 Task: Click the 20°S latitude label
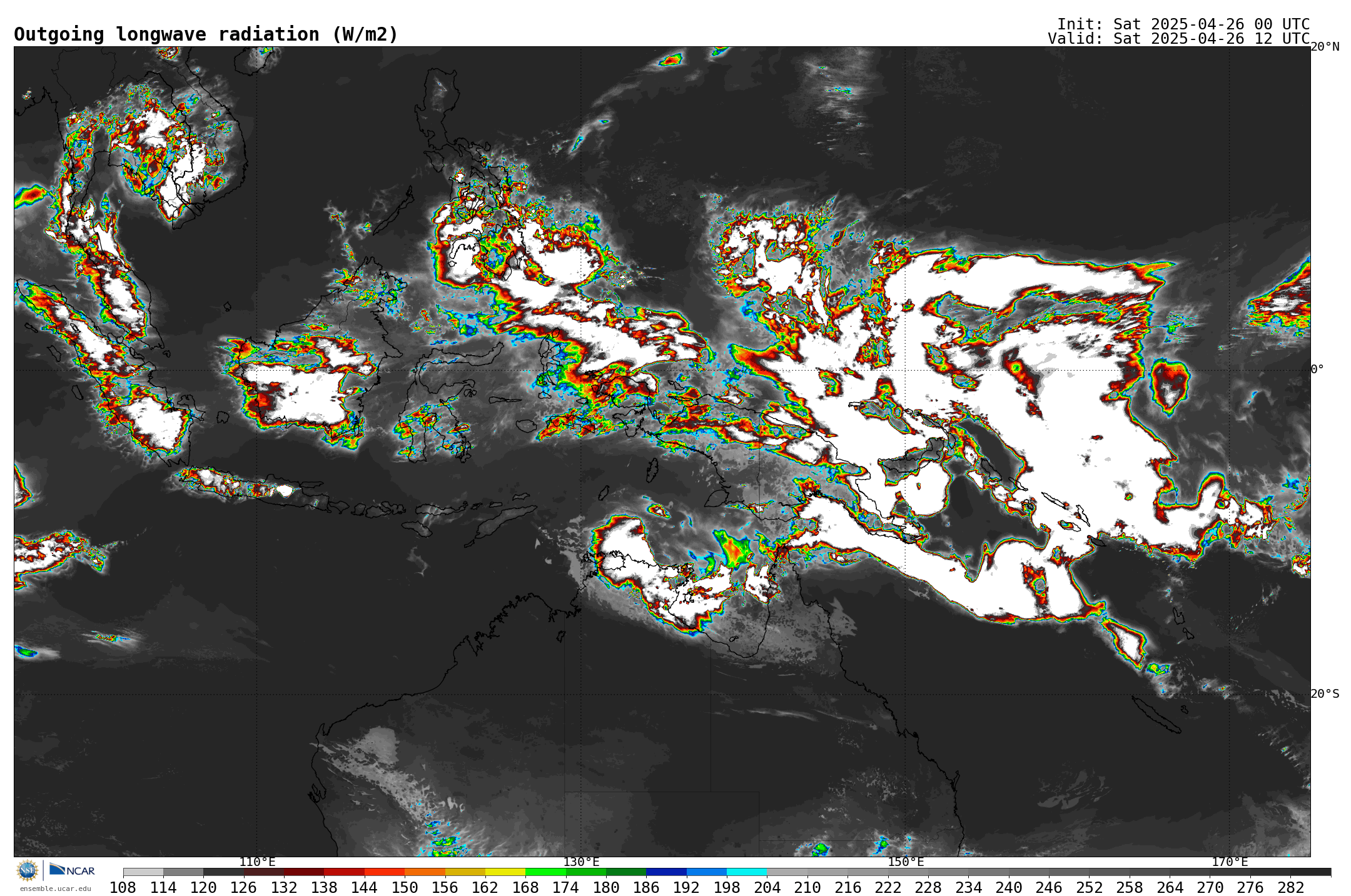pyautogui.click(x=1325, y=694)
